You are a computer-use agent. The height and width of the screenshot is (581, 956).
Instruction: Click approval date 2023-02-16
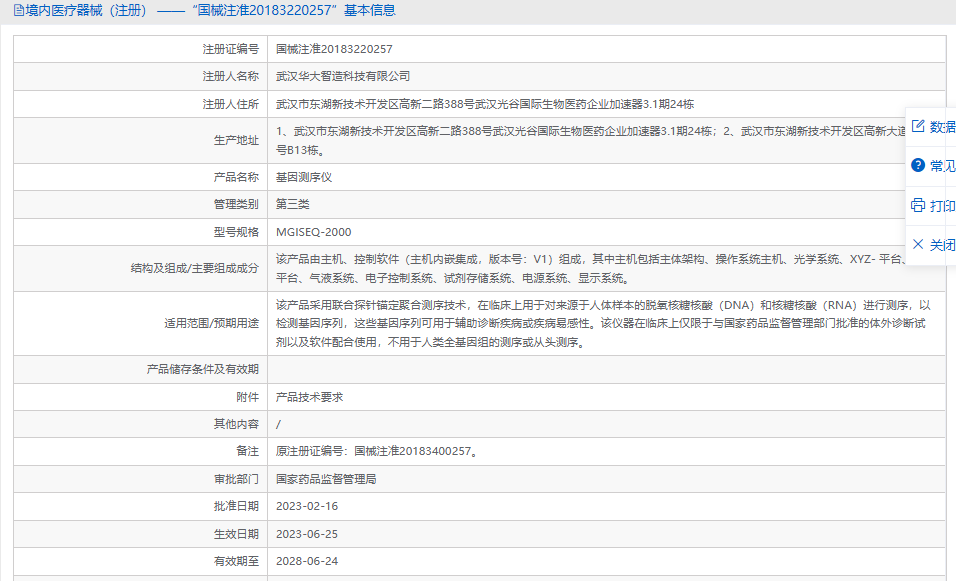tap(307, 506)
